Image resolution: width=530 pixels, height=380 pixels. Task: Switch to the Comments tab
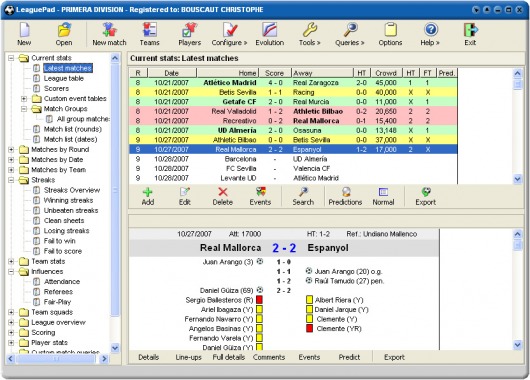269,357
